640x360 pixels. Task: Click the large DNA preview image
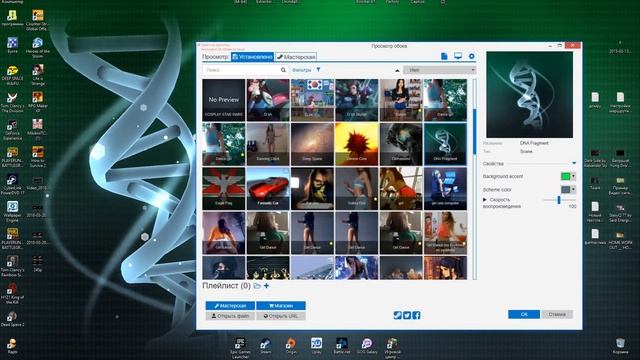click(x=529, y=95)
